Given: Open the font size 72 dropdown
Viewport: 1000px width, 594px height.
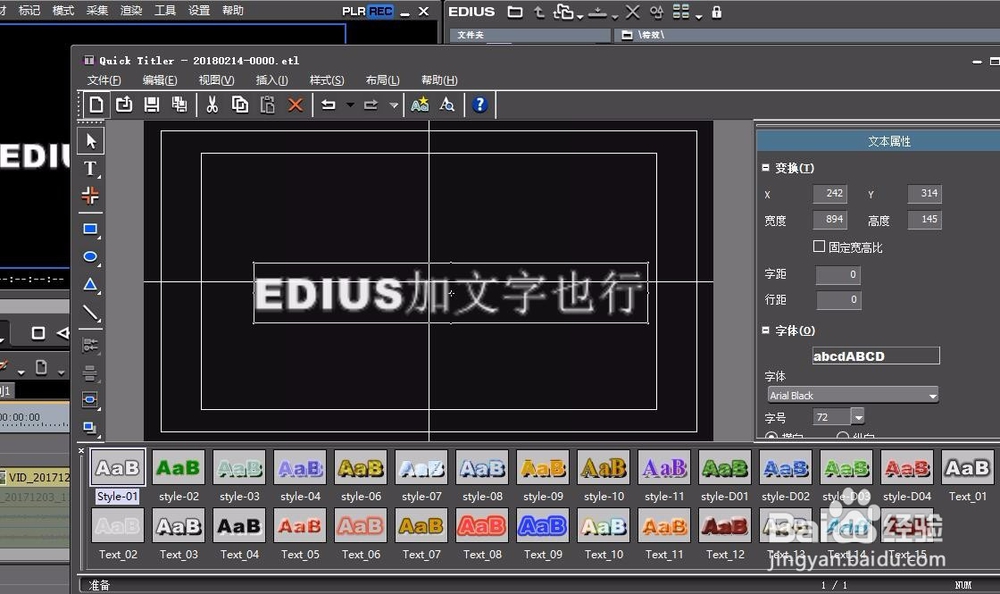Looking at the screenshot, I should 858,417.
